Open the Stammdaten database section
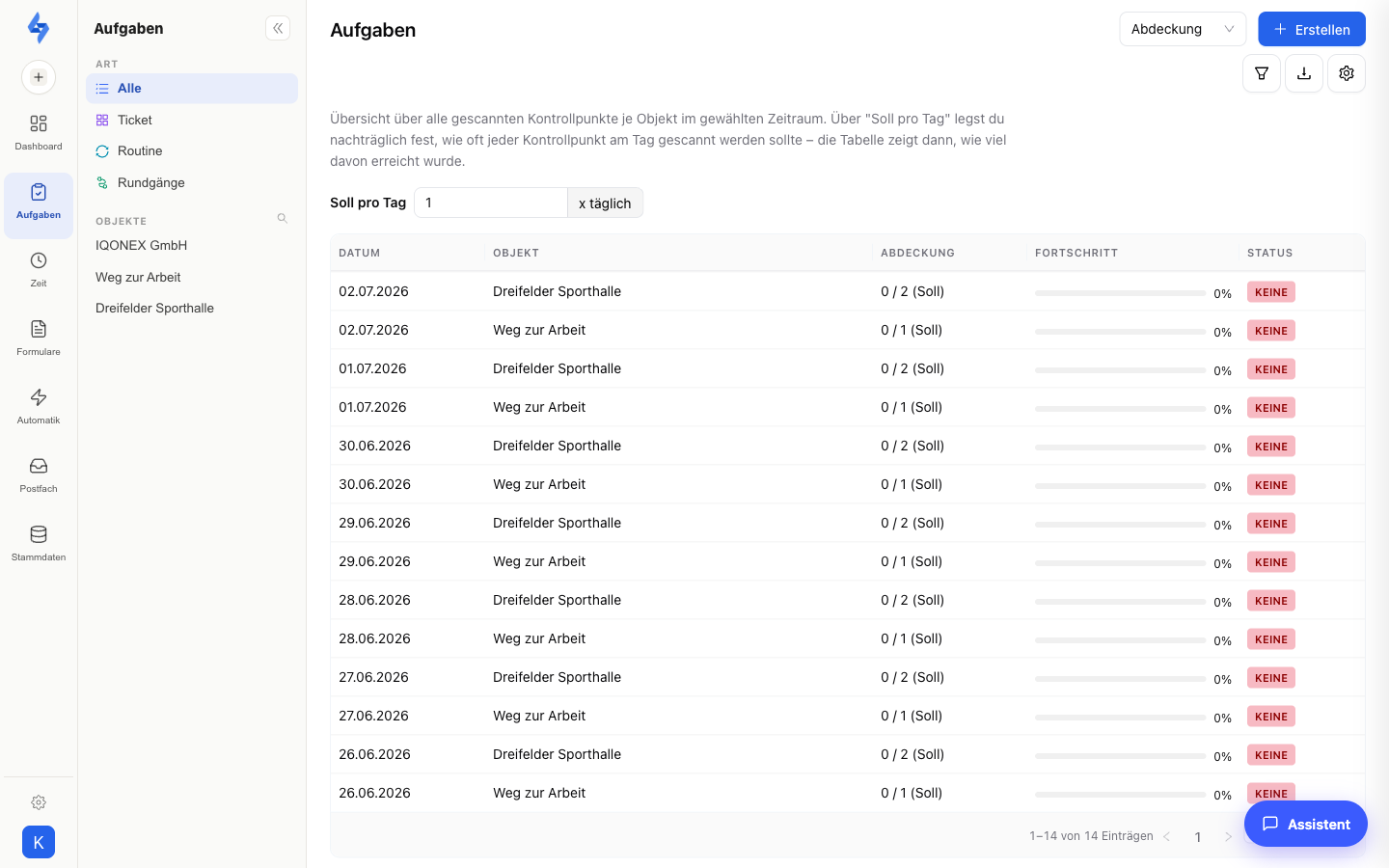Screen dimensions: 1389x868 (x=39, y=543)
